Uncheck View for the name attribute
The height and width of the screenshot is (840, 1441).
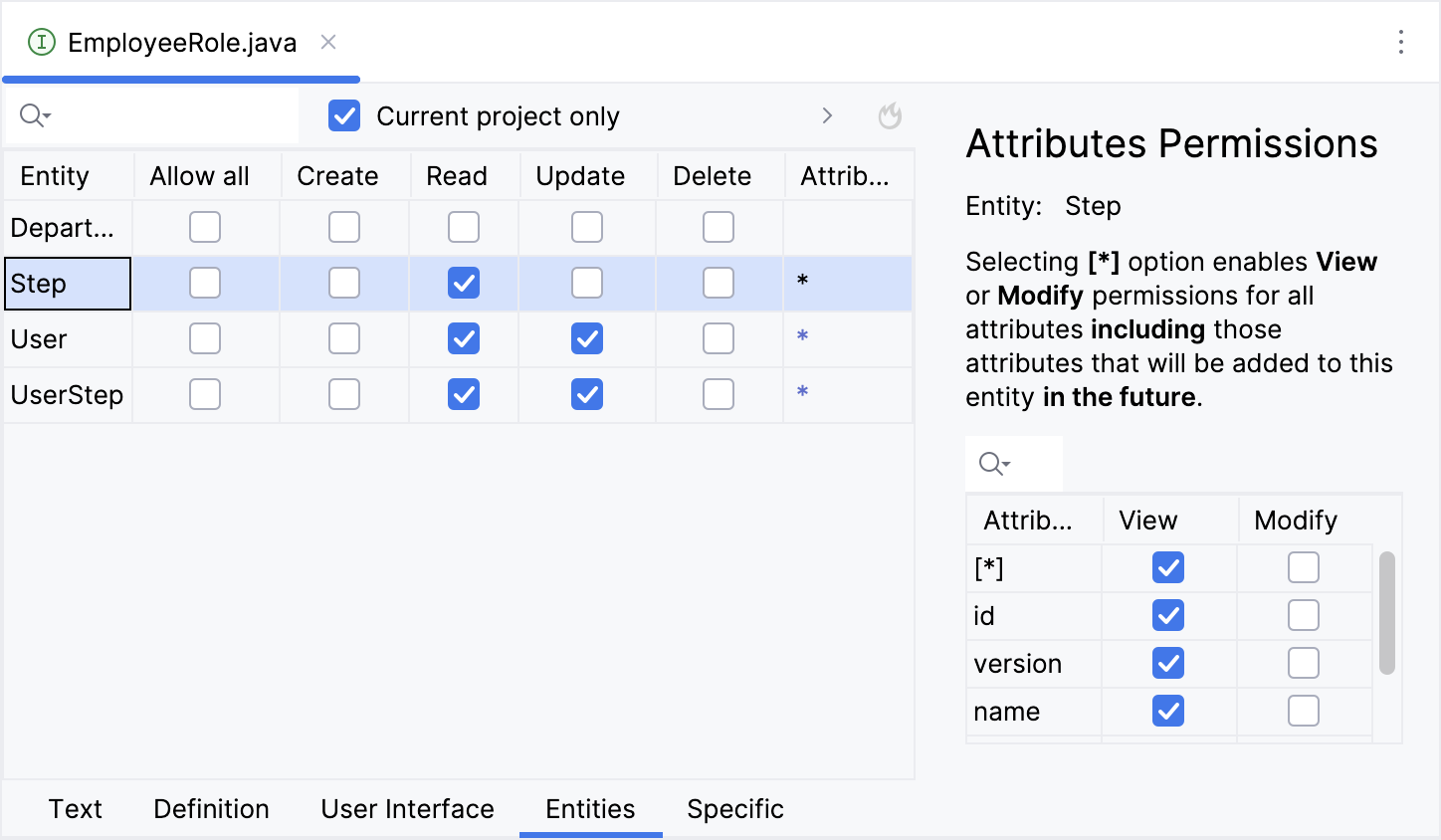(x=1168, y=711)
